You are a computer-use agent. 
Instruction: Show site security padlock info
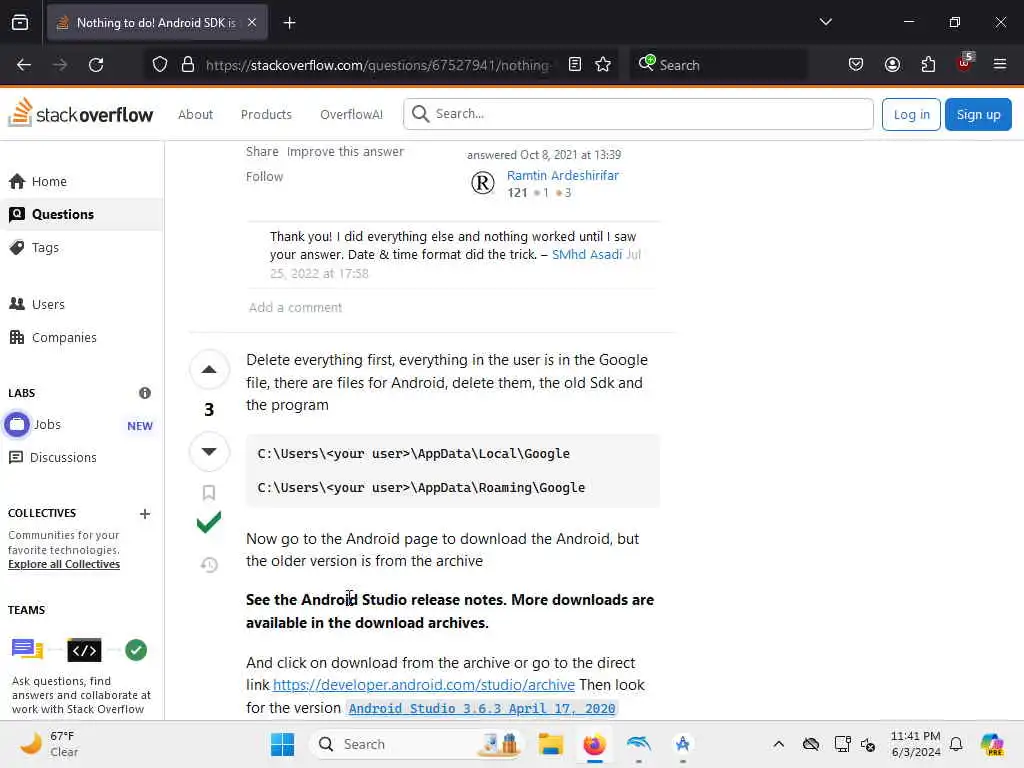click(188, 65)
